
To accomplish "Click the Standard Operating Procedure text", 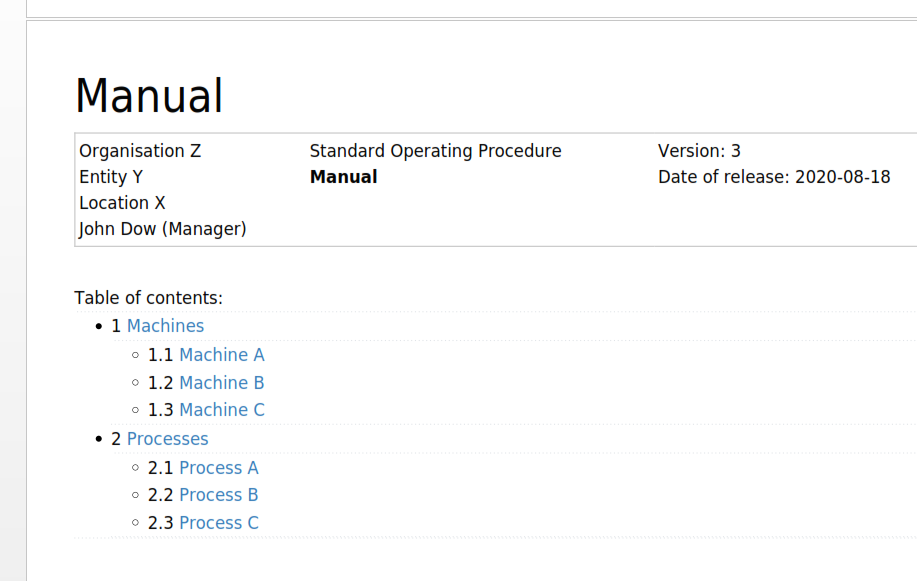I will click(x=435, y=151).
